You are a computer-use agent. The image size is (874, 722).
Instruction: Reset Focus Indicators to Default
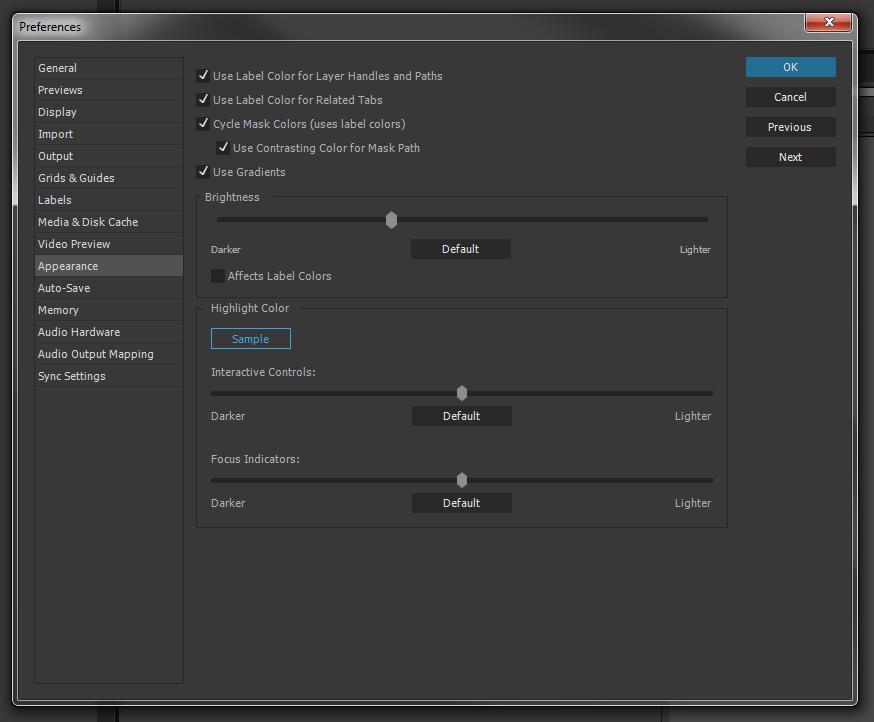462,503
